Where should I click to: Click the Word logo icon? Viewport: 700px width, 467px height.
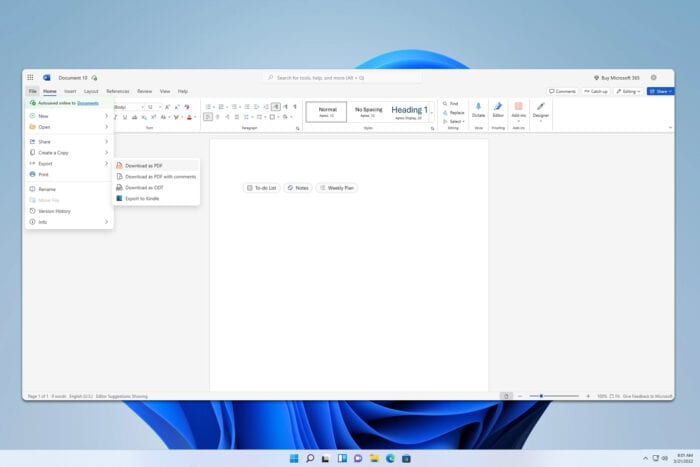click(x=46, y=78)
